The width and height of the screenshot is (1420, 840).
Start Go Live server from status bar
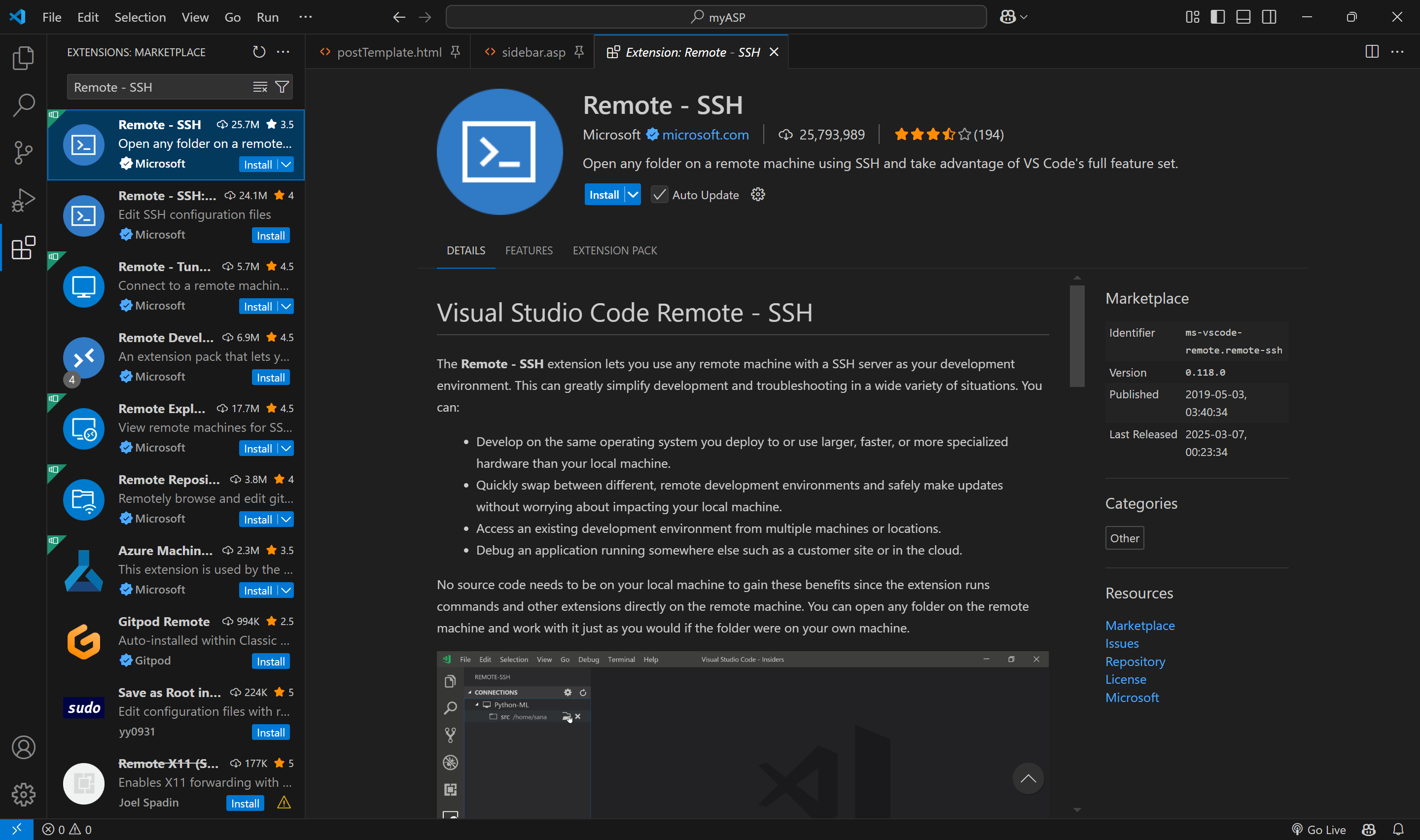point(1319,829)
